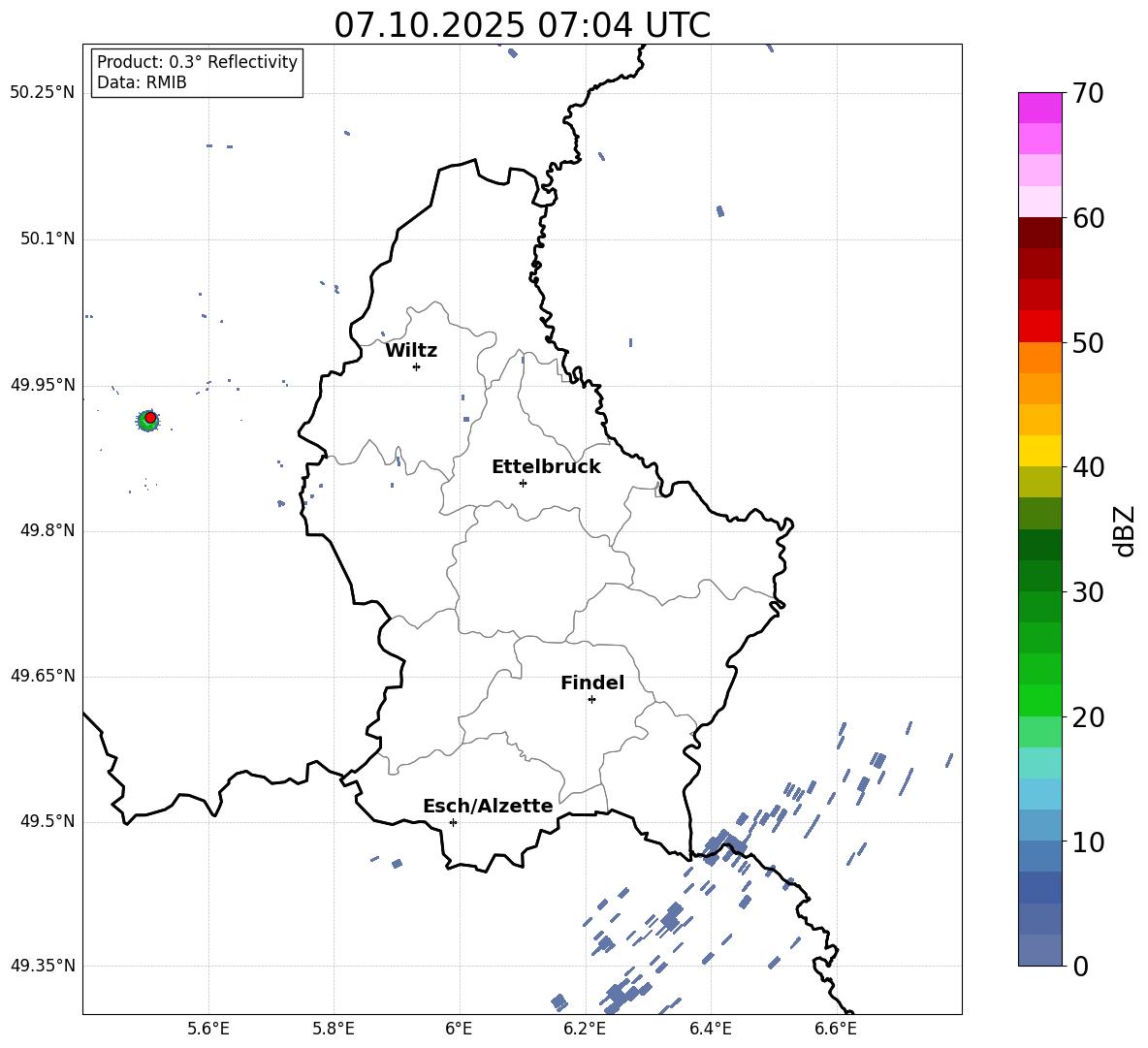The width and height of the screenshot is (1148, 1048).
Task: Click the 49.95°N latitude label
Action: tap(43, 385)
